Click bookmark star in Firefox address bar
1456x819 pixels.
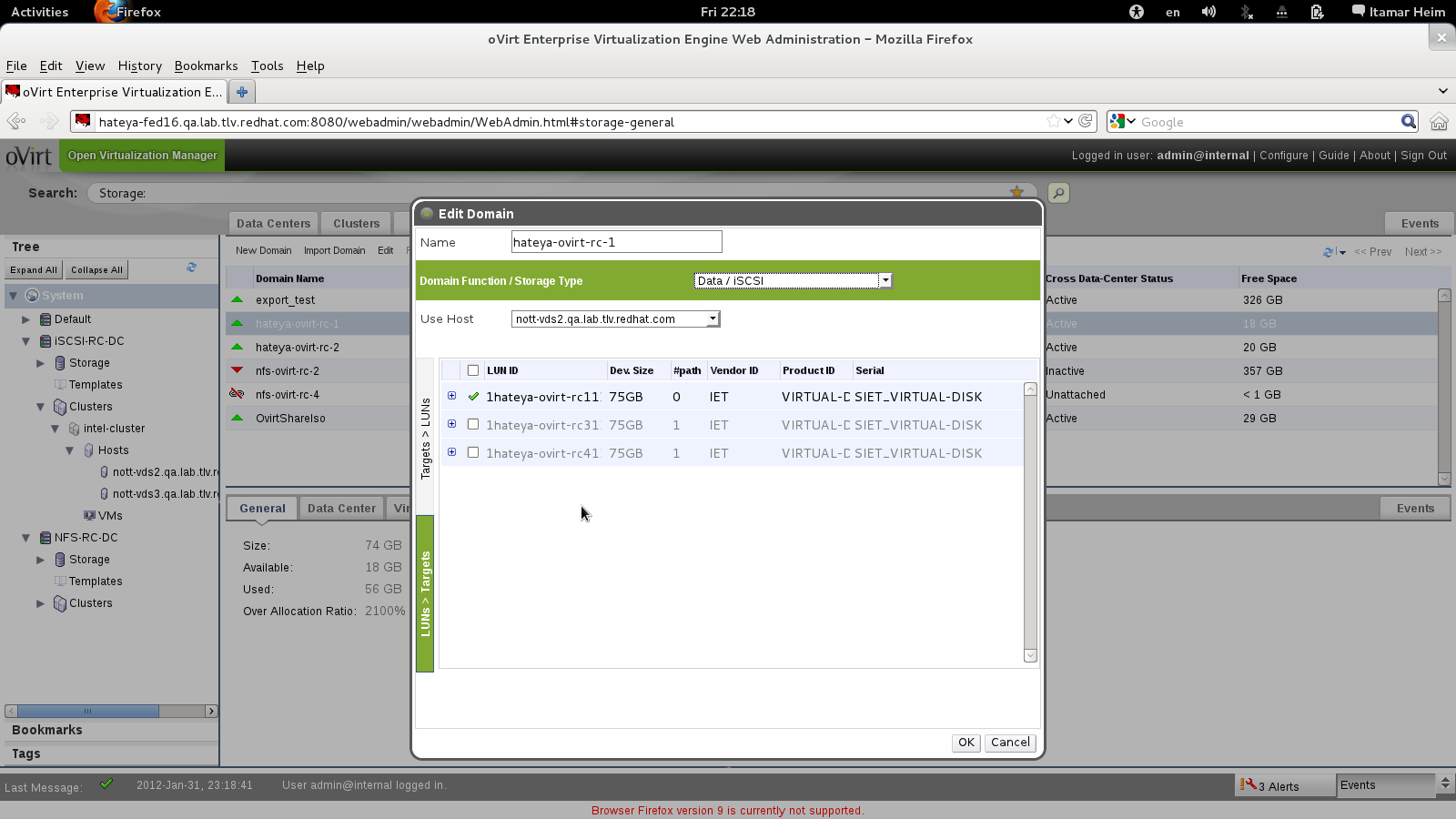coord(1054,121)
